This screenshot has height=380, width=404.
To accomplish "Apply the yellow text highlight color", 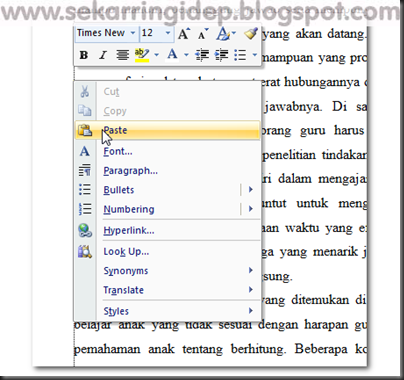I will point(142,55).
